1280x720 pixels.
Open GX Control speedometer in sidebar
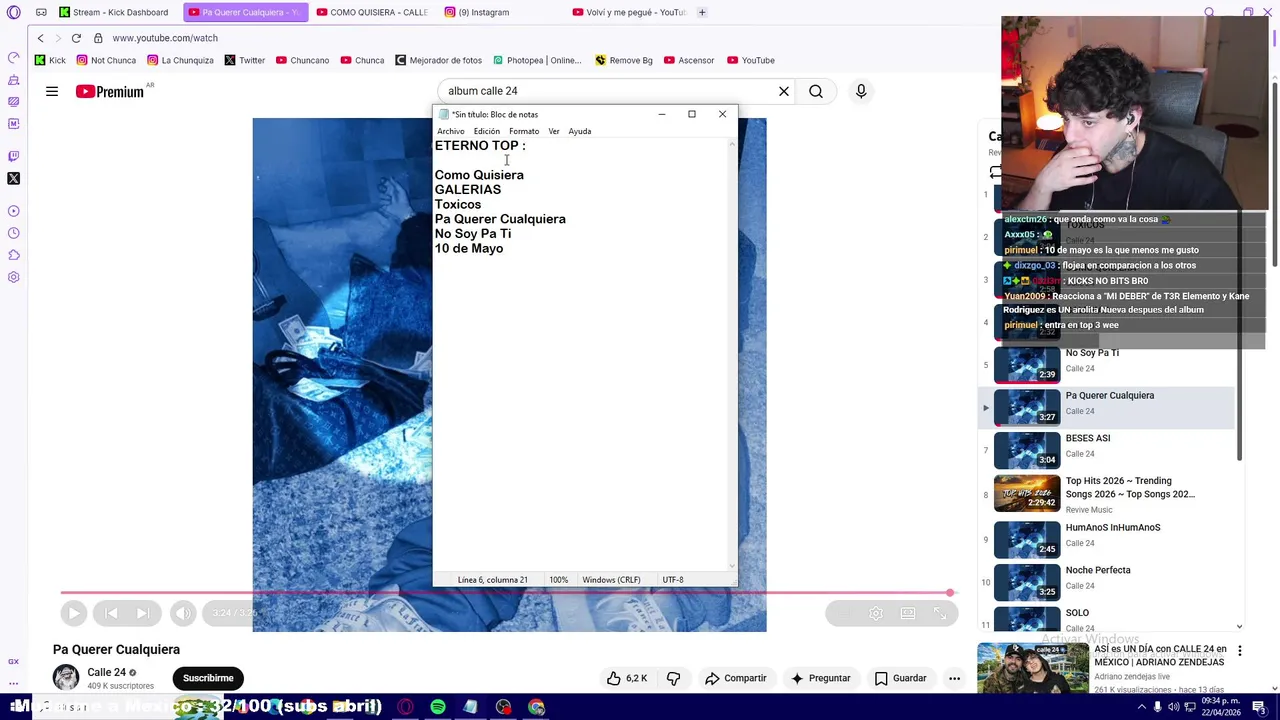(x=14, y=57)
